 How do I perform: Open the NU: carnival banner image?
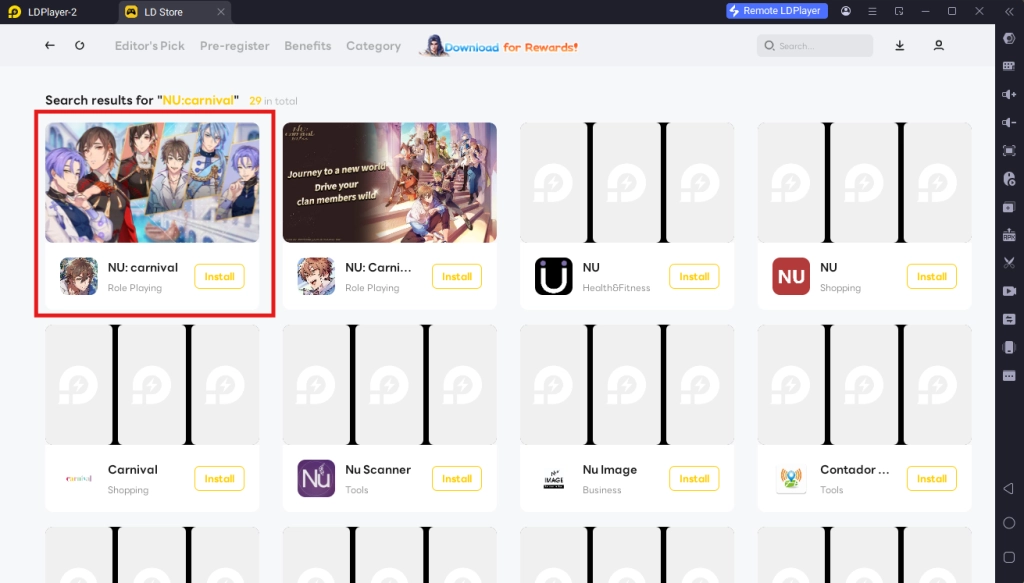pyautogui.click(x=152, y=183)
